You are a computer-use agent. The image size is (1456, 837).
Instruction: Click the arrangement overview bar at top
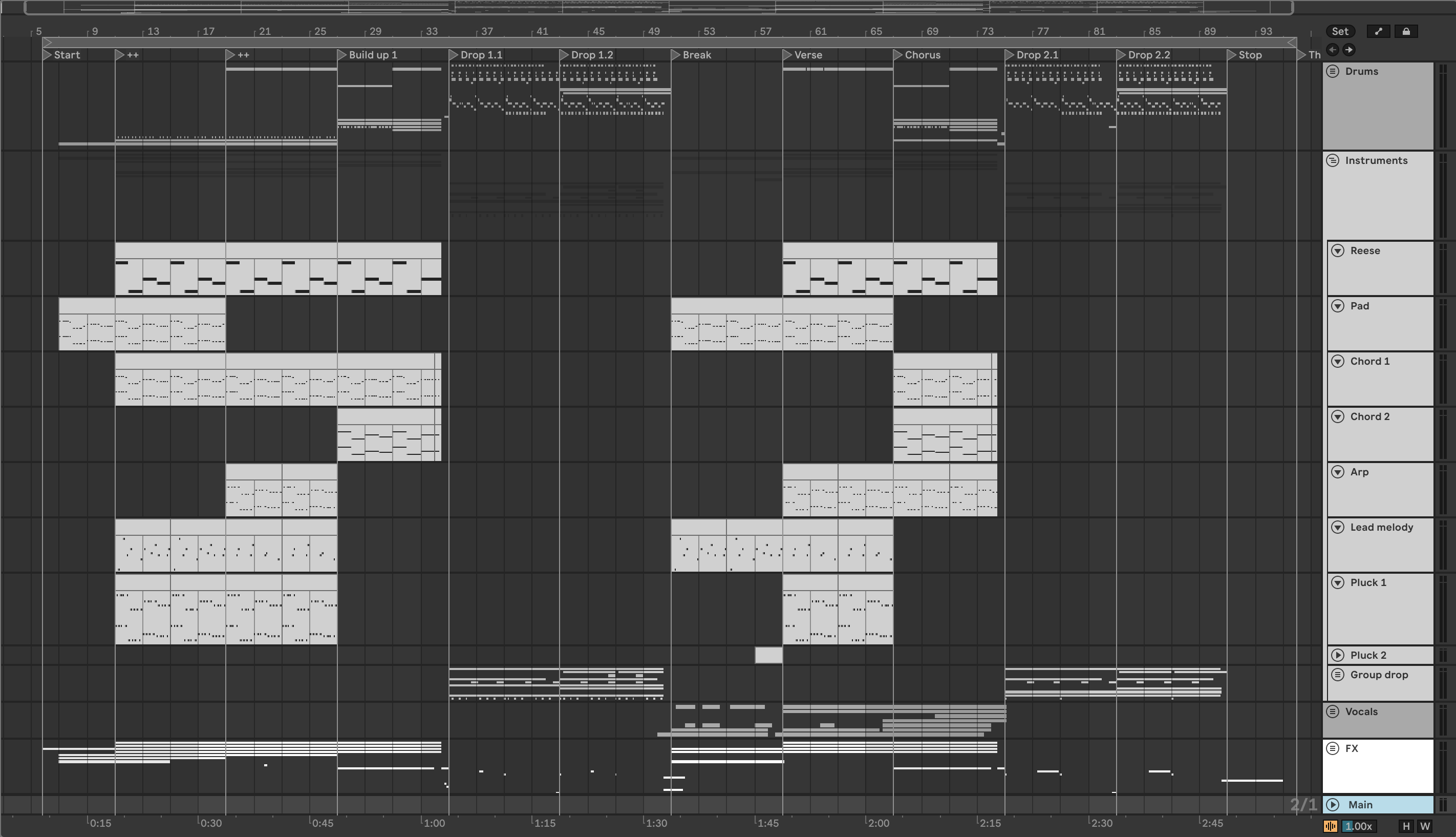[x=658, y=7]
